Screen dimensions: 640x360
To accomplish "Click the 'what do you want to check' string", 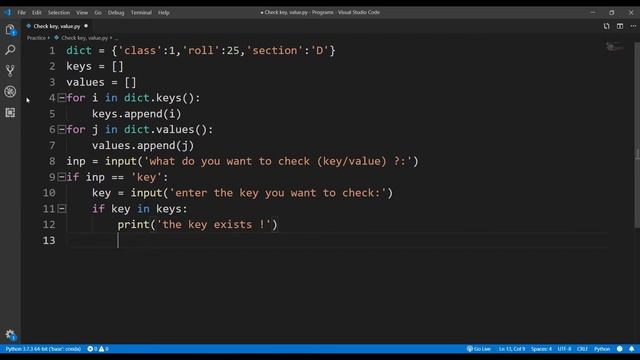I will click(278, 161).
